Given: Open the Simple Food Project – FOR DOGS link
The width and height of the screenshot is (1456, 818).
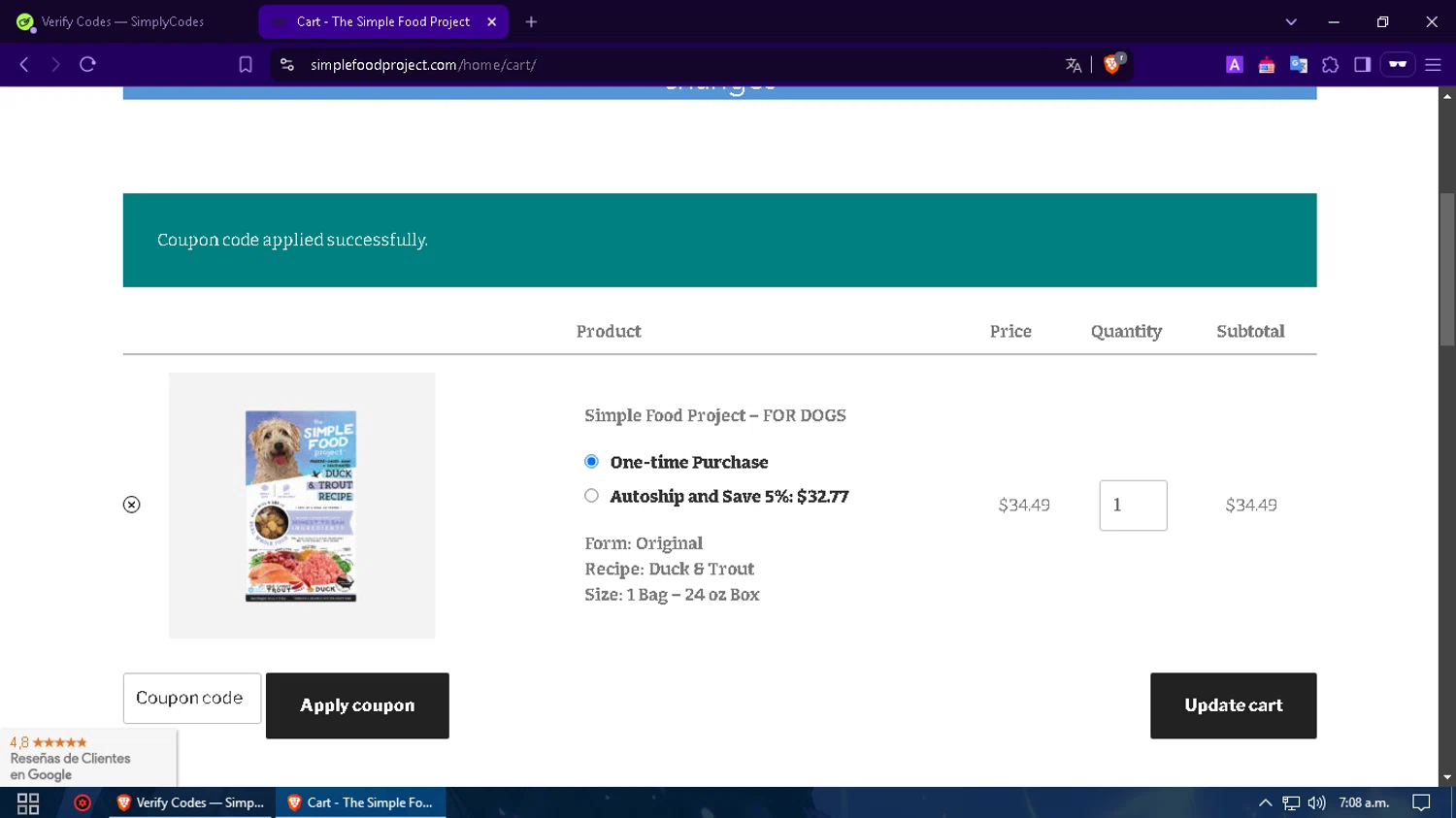Looking at the screenshot, I should point(715,415).
